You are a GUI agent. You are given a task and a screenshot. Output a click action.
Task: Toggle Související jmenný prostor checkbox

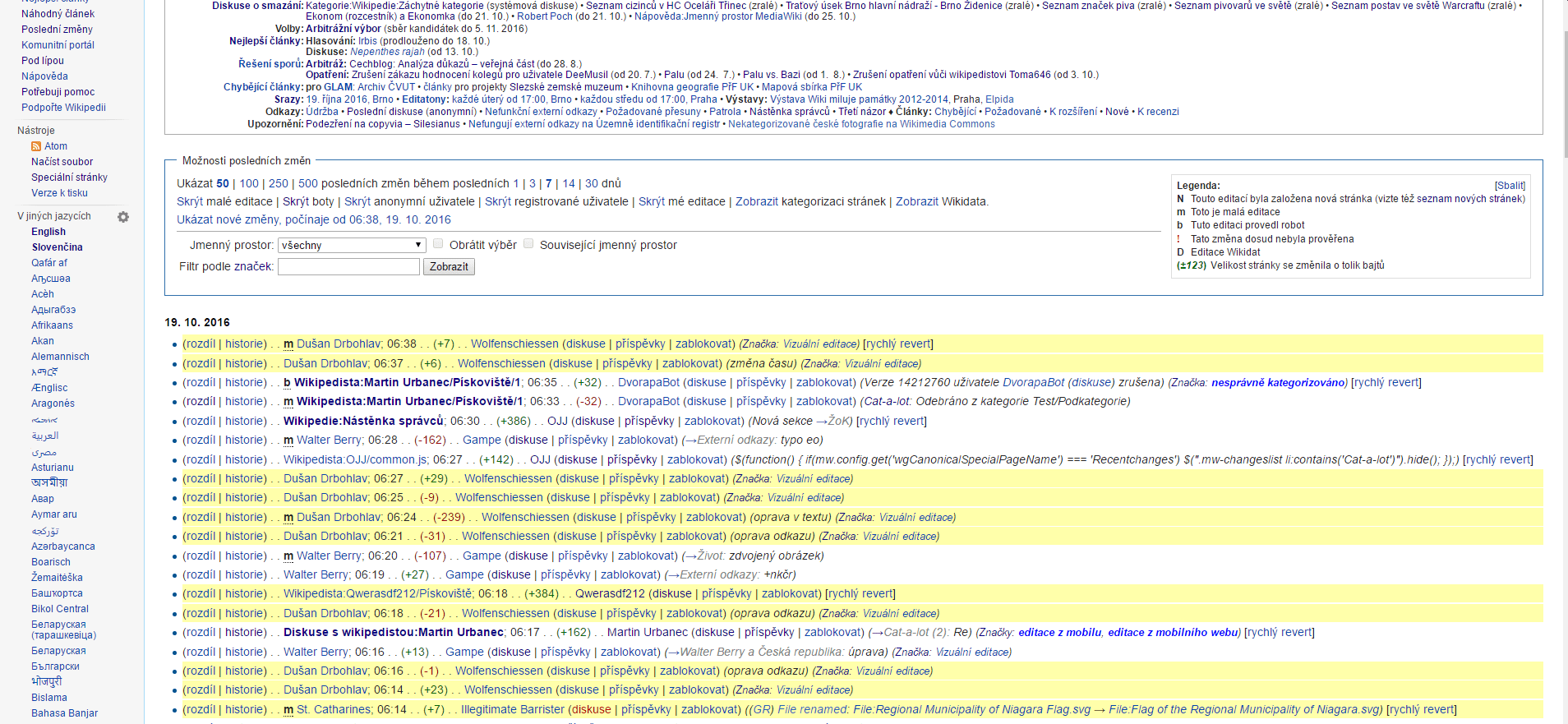click(x=528, y=244)
